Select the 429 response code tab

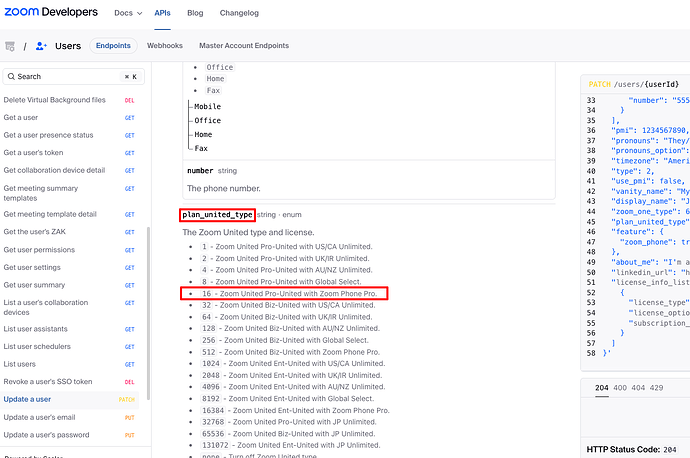(656, 388)
